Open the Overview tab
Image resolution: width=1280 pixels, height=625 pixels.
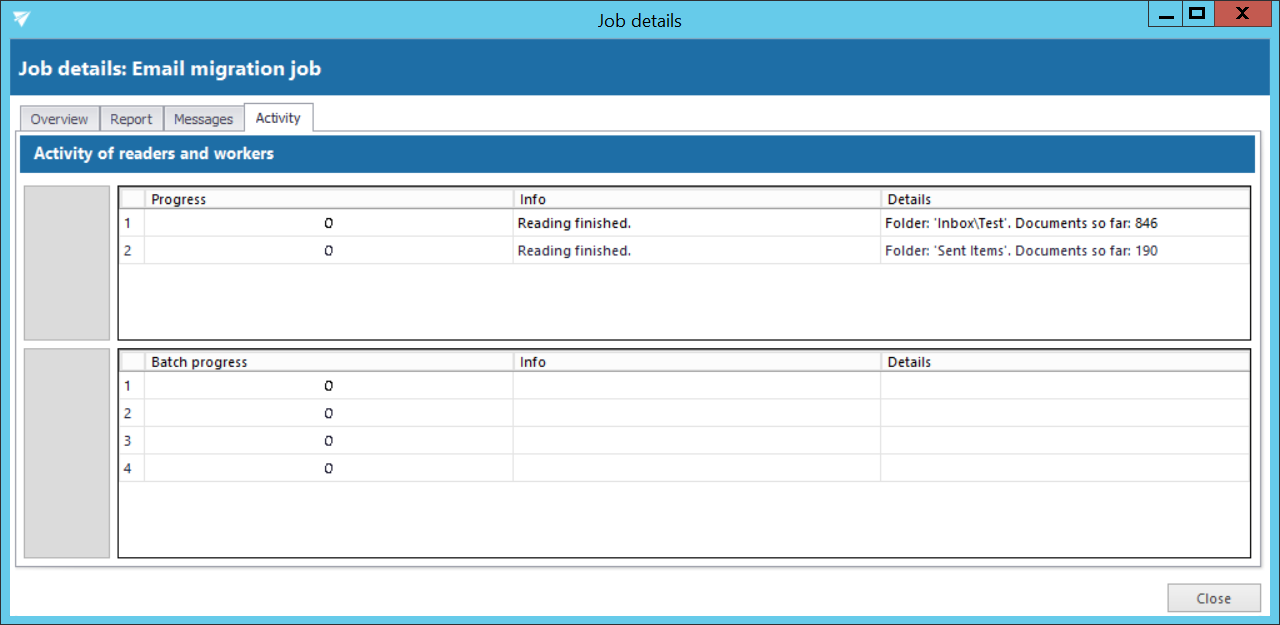click(x=59, y=119)
